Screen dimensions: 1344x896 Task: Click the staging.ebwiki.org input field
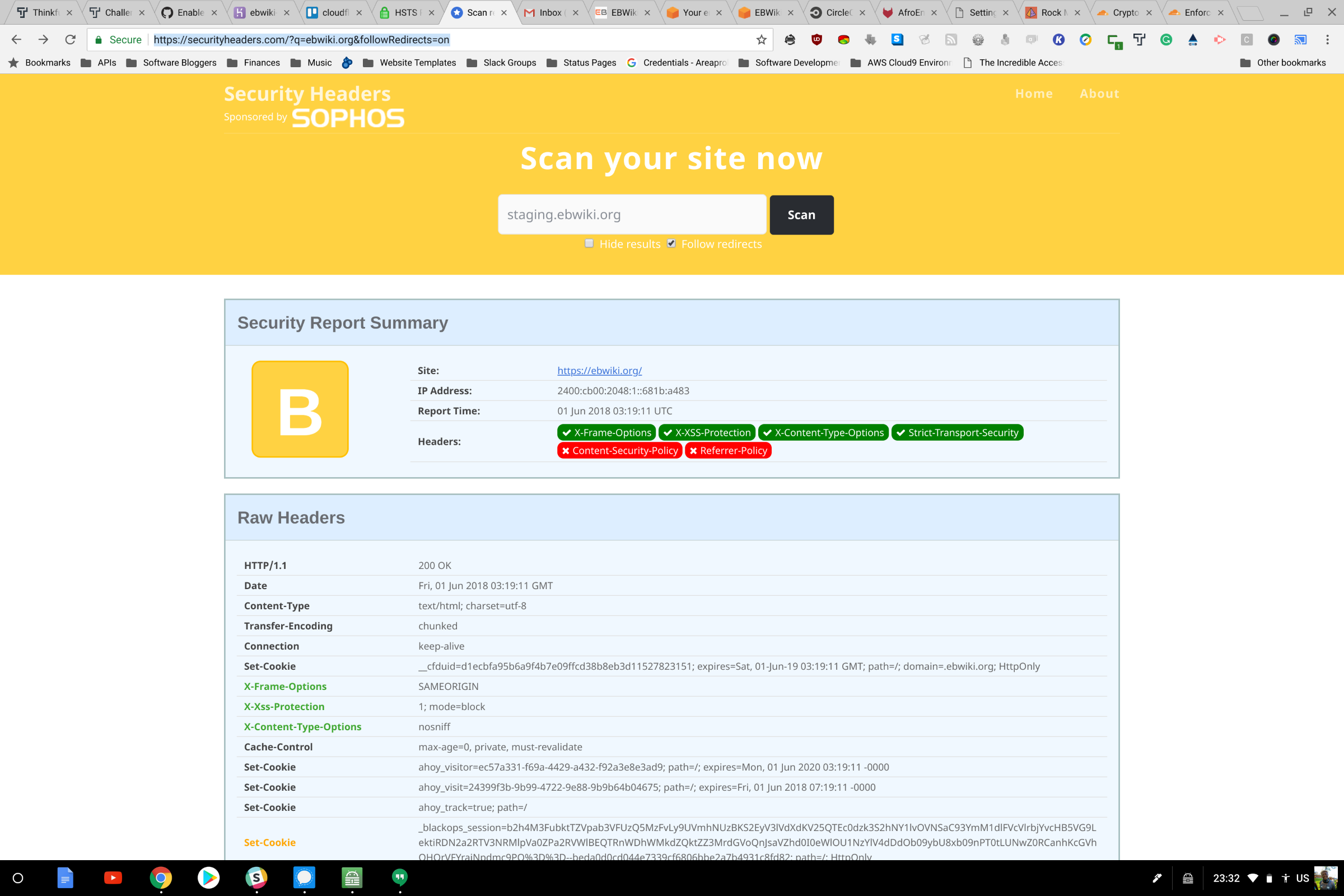pyautogui.click(x=632, y=214)
